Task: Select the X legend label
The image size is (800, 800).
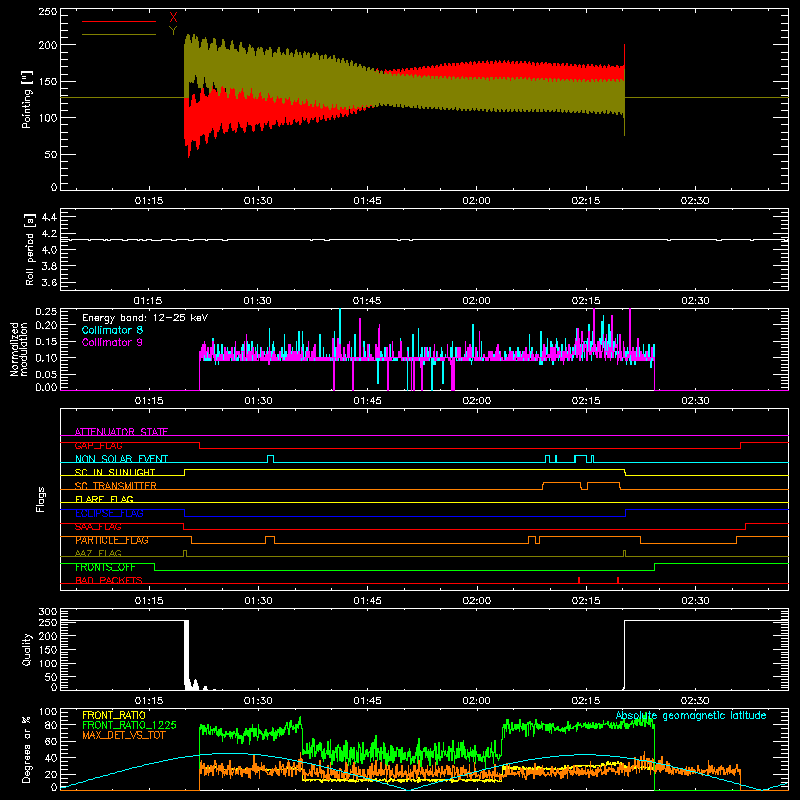Action: (x=173, y=18)
